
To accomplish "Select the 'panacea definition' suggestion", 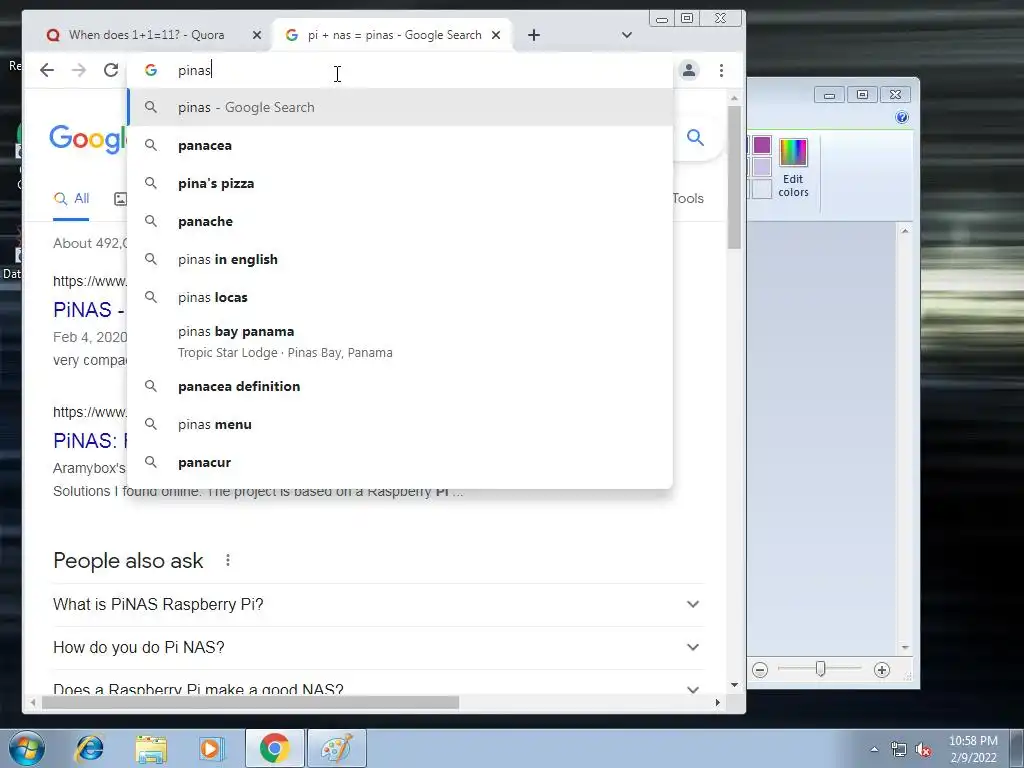I will (400, 387).
